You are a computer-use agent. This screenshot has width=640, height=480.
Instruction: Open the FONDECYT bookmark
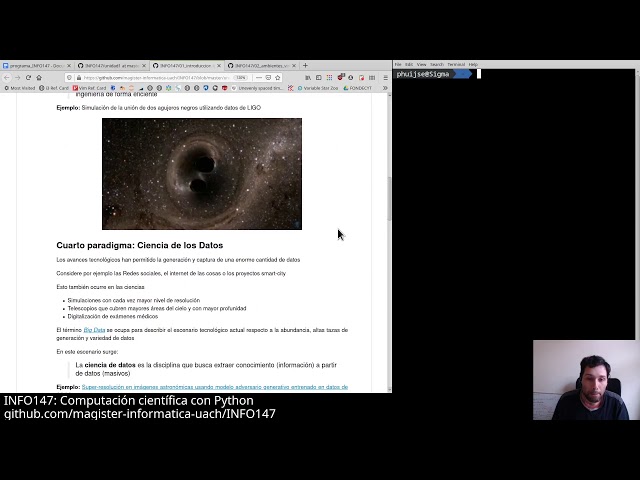pyautogui.click(x=357, y=88)
